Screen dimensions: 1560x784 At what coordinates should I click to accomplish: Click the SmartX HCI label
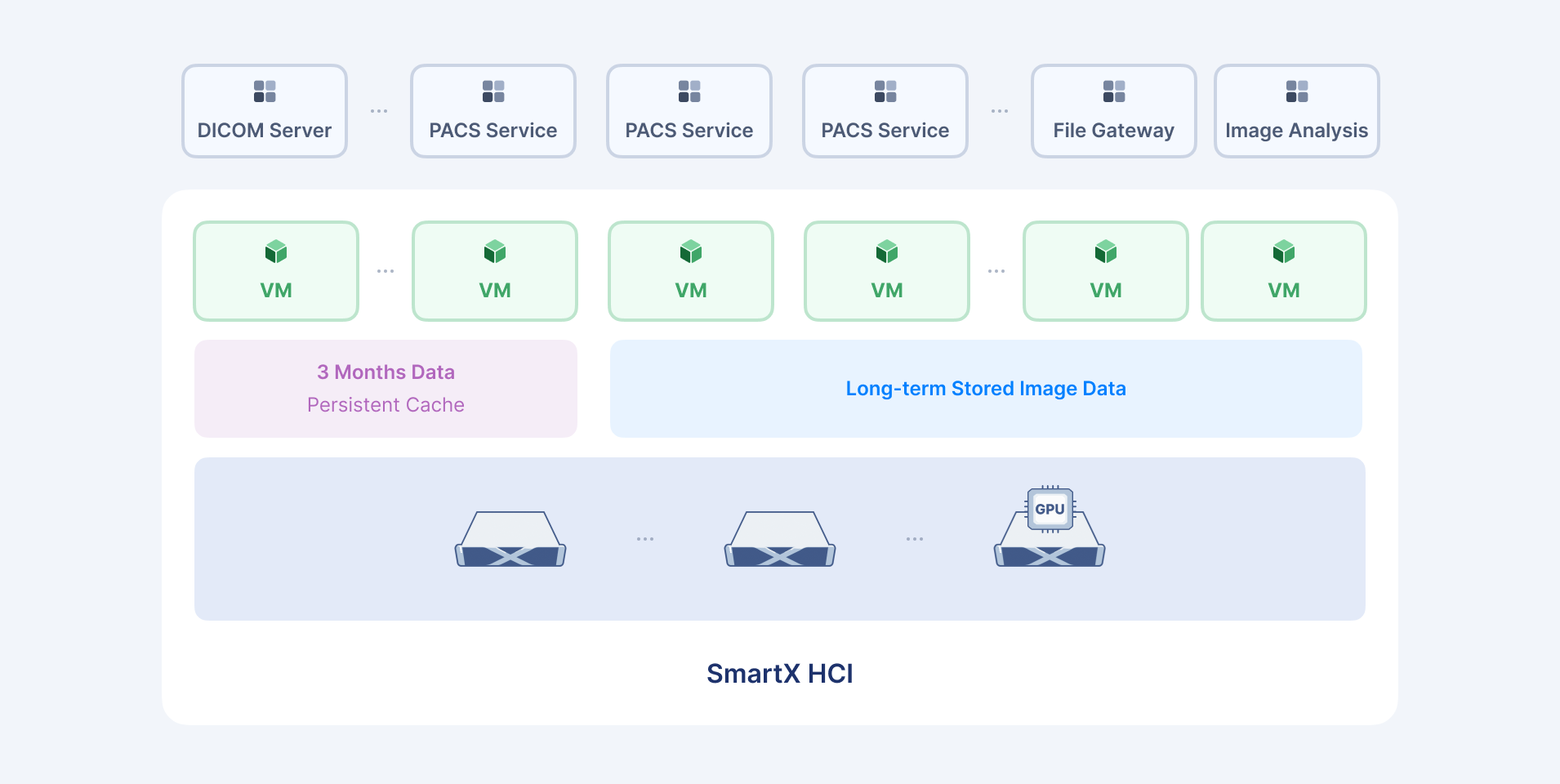[x=780, y=674]
